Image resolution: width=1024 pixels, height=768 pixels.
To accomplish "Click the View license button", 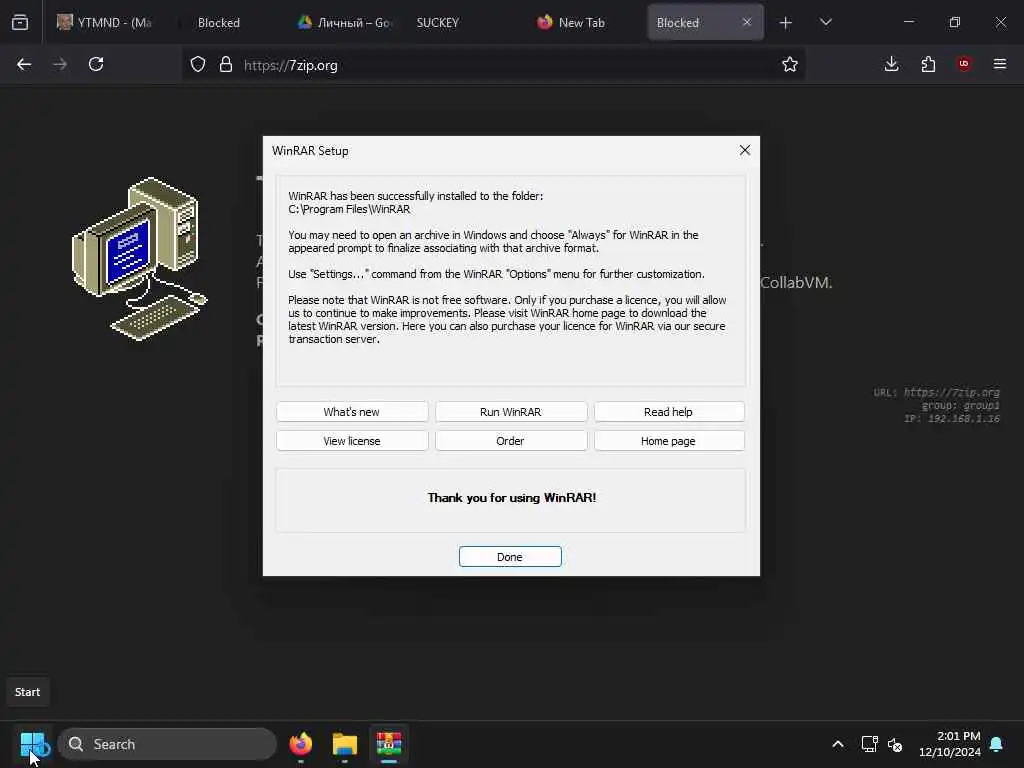I will click(352, 441).
